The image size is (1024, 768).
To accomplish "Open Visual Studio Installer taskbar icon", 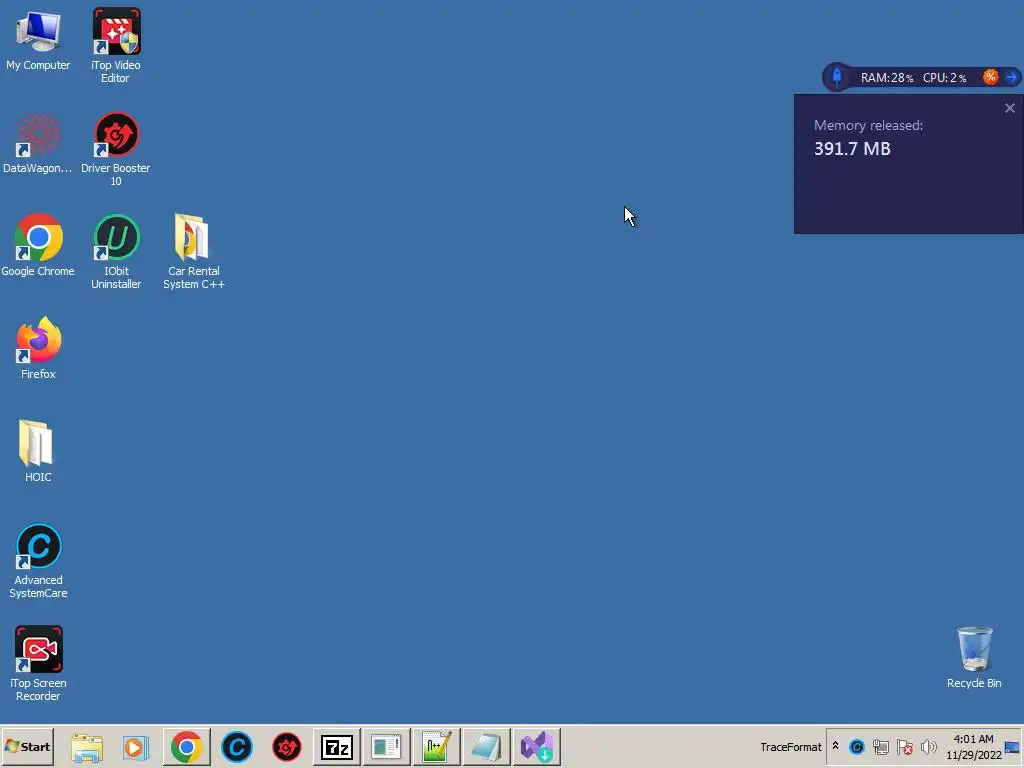I will pyautogui.click(x=537, y=747).
